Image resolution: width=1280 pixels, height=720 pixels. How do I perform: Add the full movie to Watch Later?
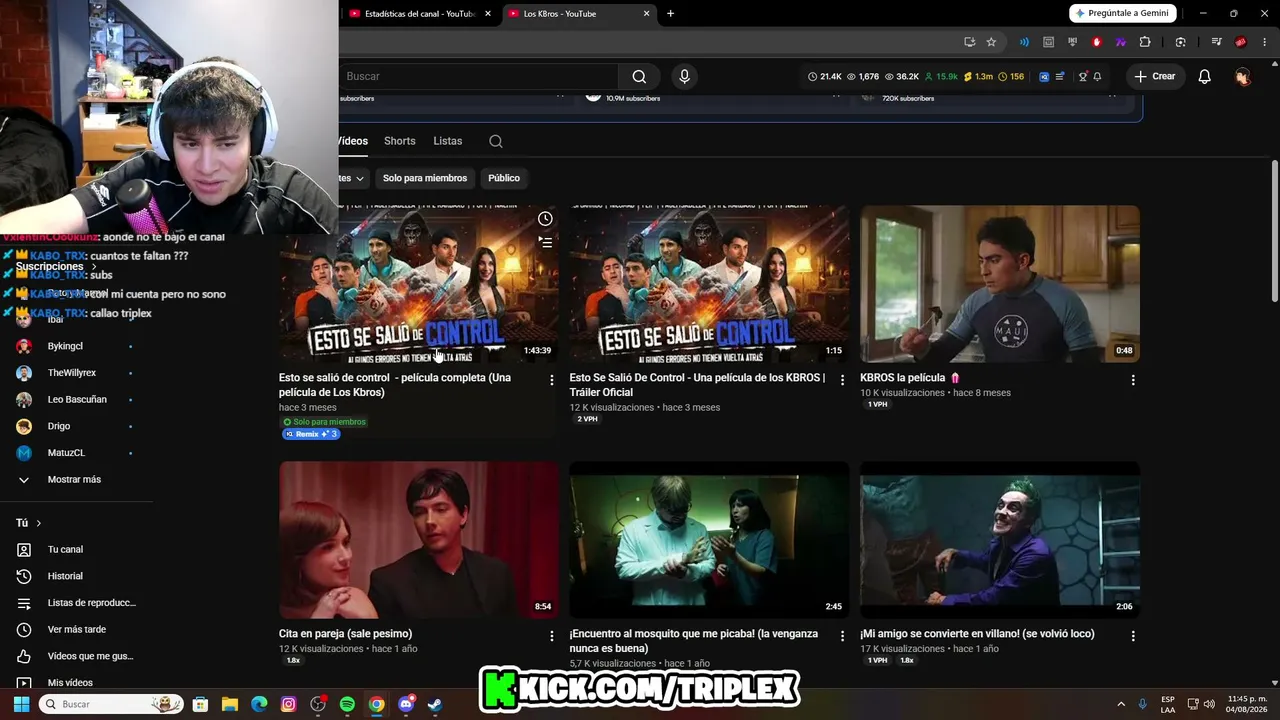[x=545, y=219]
